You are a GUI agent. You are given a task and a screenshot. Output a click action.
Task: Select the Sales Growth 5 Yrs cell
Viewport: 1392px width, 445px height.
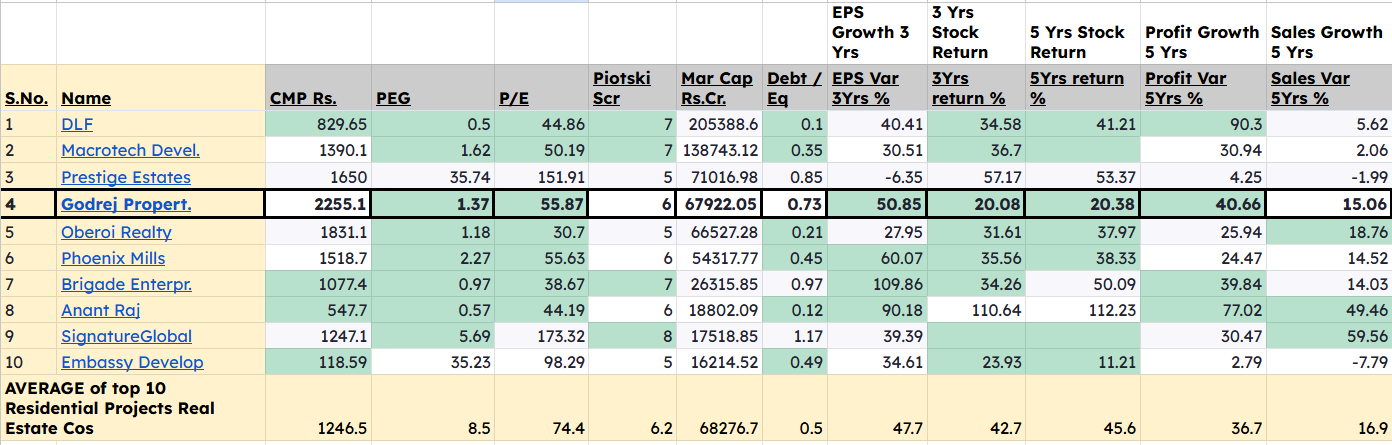point(1329,33)
